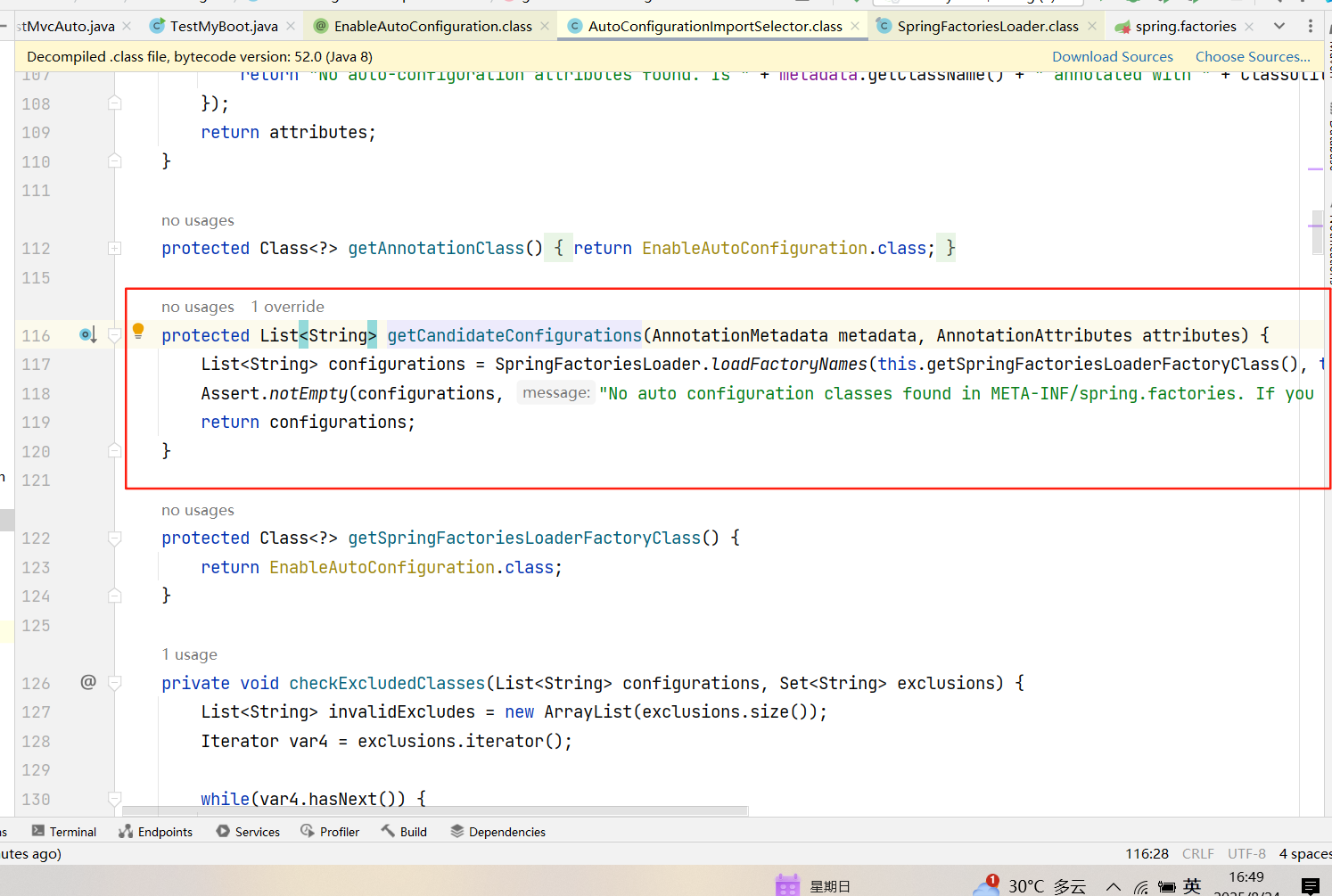The height and width of the screenshot is (896, 1332).
Task: Open weather widget in taskbar
Action: point(1029,885)
